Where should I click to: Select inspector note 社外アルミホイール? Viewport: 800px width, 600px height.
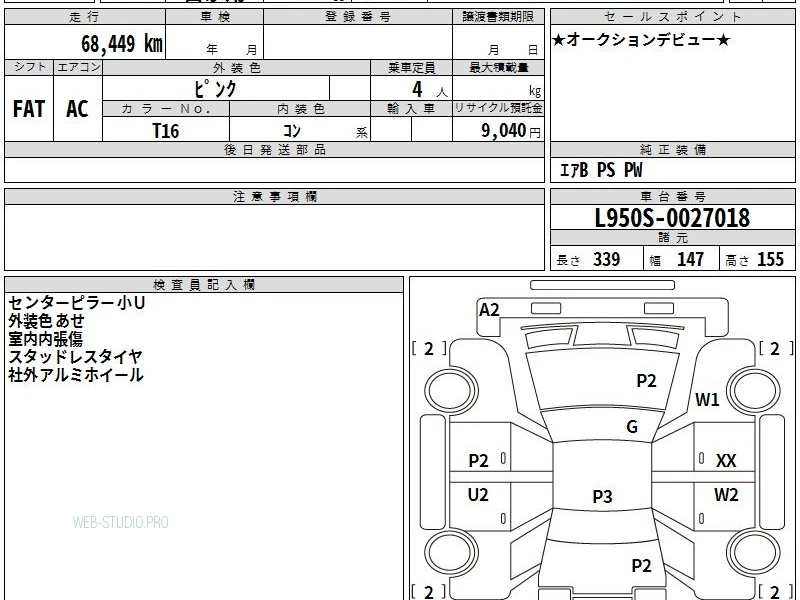(x=76, y=375)
